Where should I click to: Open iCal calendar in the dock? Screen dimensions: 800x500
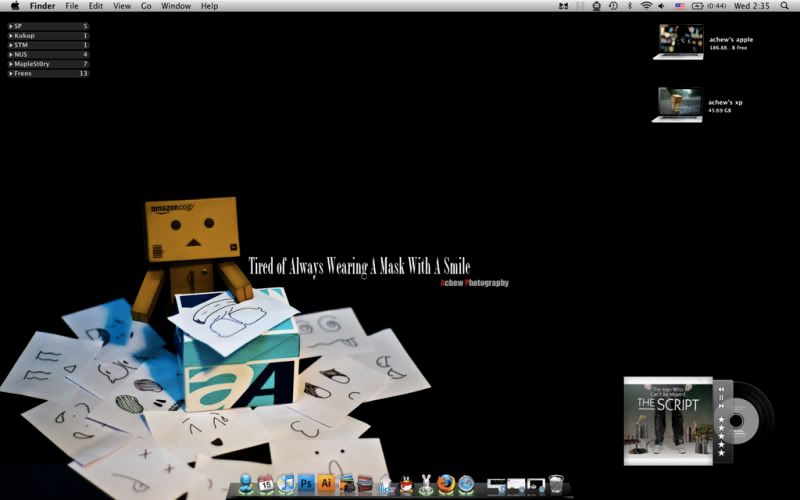tap(266, 484)
